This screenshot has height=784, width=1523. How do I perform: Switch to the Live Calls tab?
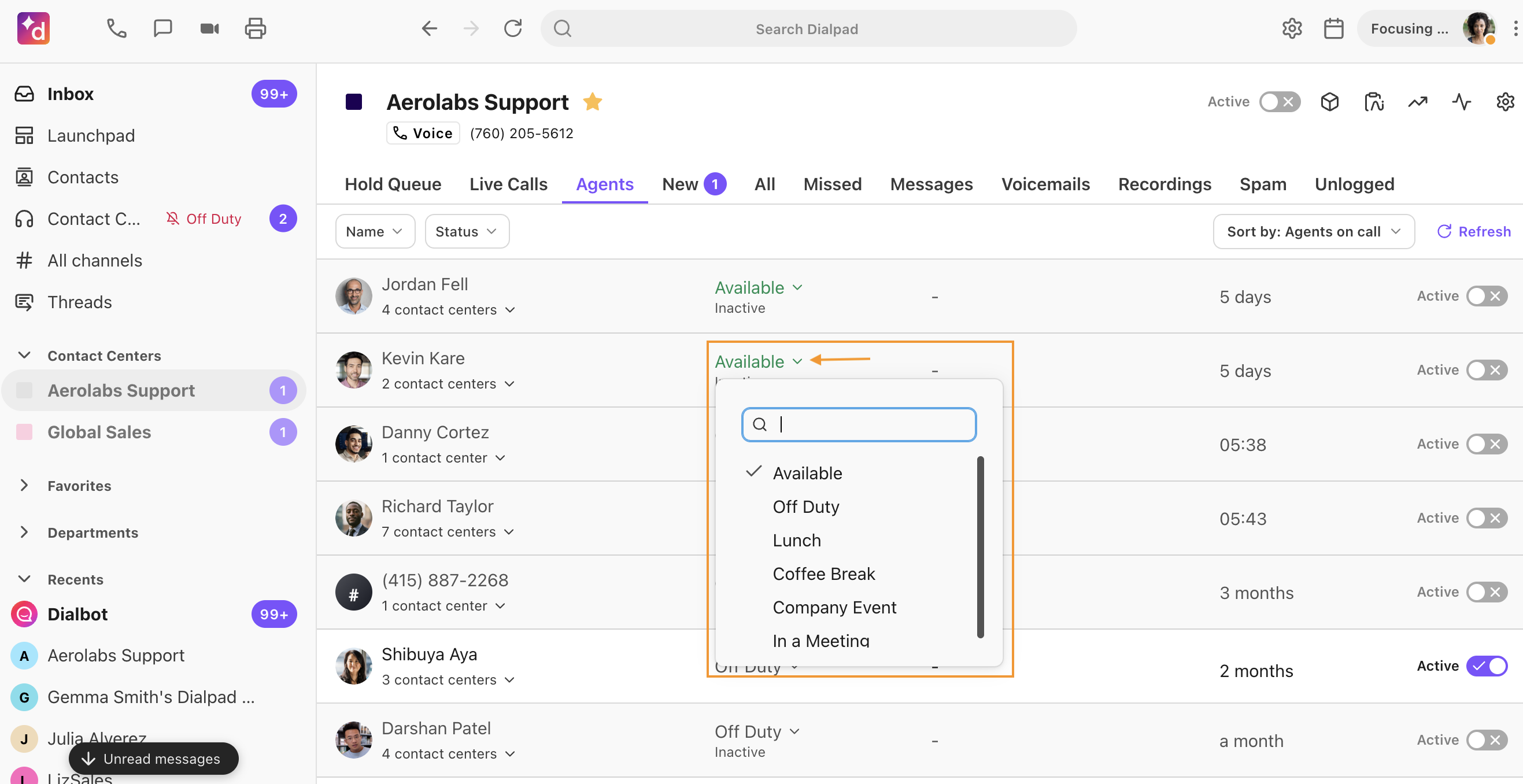(508, 184)
